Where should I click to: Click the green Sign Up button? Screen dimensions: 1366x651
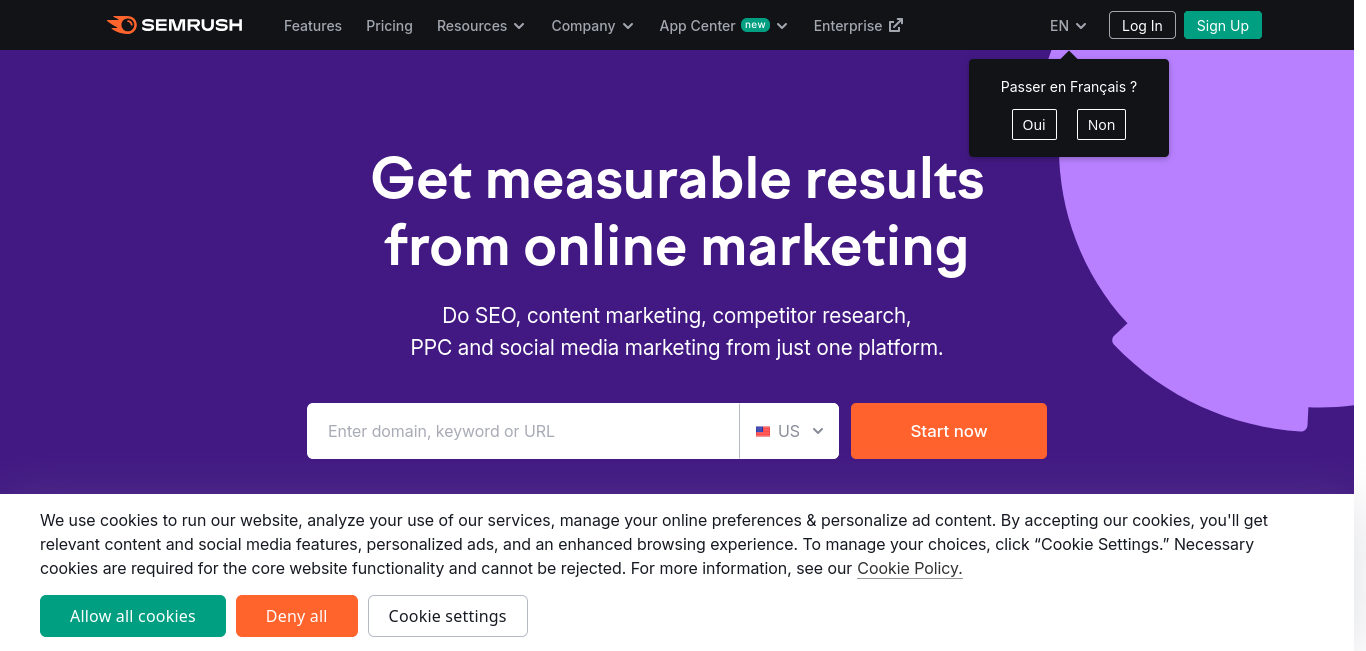coord(1223,25)
